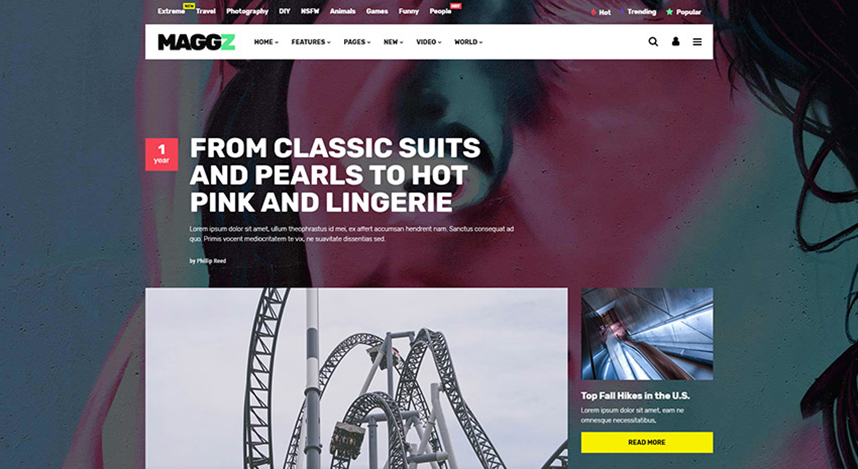
Task: Click the MAGGZ logo
Action: coord(196,42)
